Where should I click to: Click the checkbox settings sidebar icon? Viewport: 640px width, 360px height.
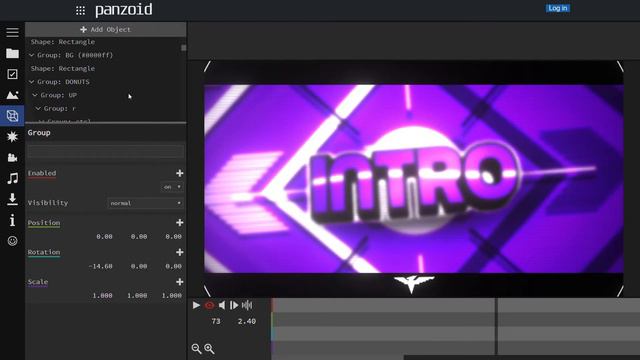pyautogui.click(x=12, y=74)
